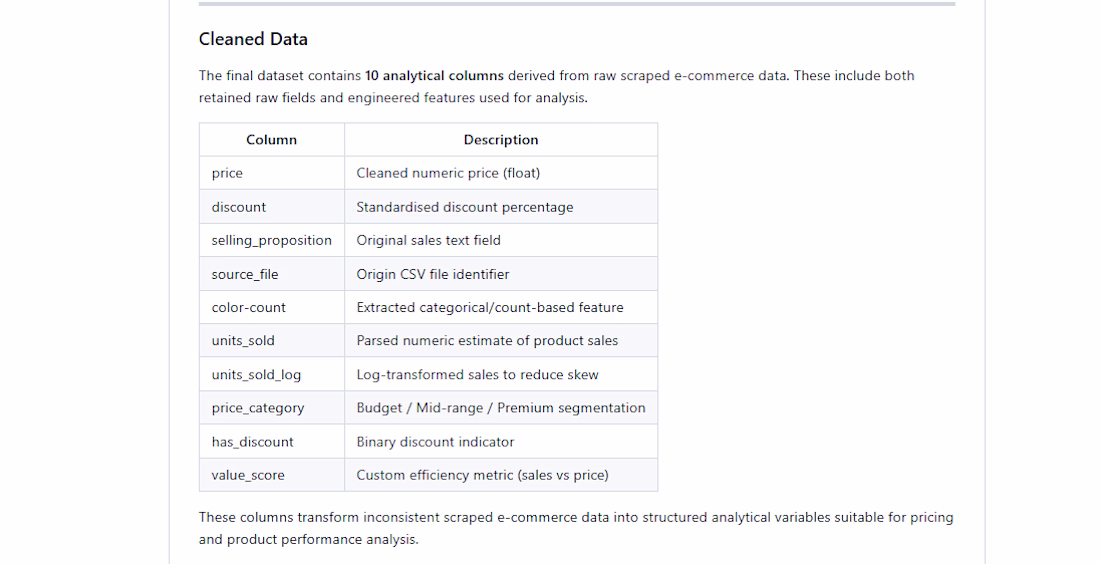Select the Description header cell
1100x564 pixels.
[x=501, y=140]
